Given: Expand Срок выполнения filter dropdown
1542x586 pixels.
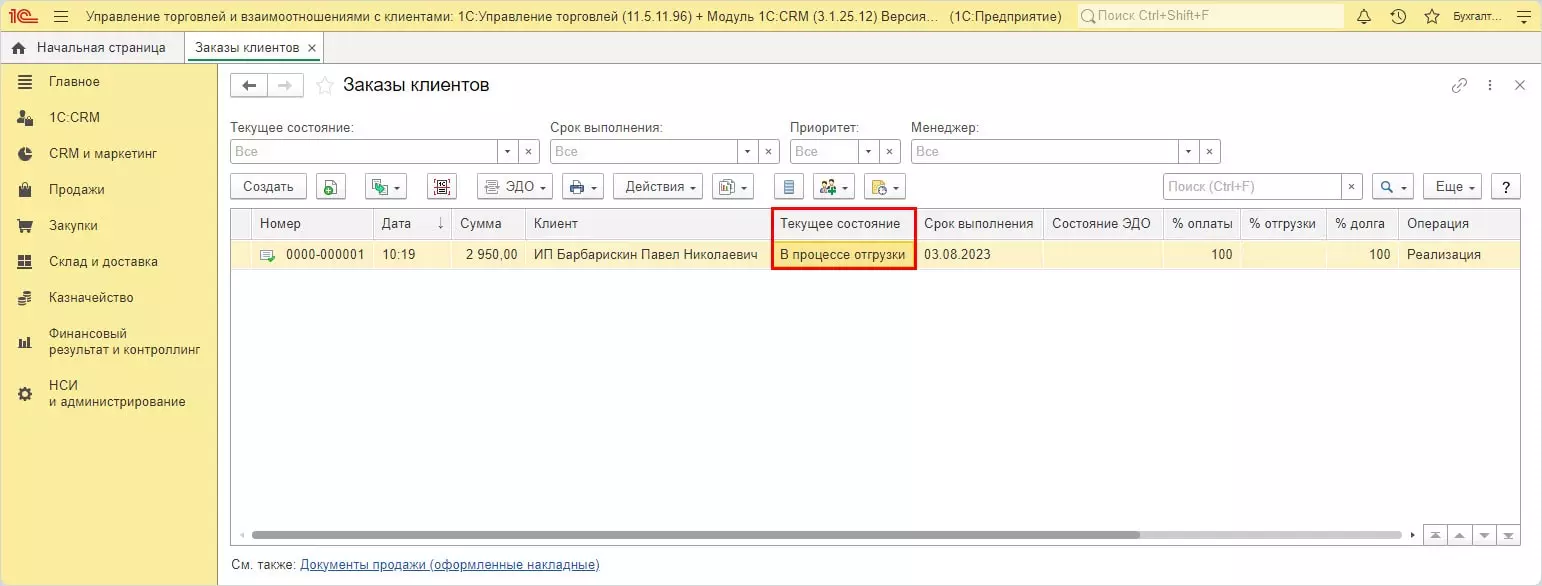Looking at the screenshot, I should tap(748, 152).
